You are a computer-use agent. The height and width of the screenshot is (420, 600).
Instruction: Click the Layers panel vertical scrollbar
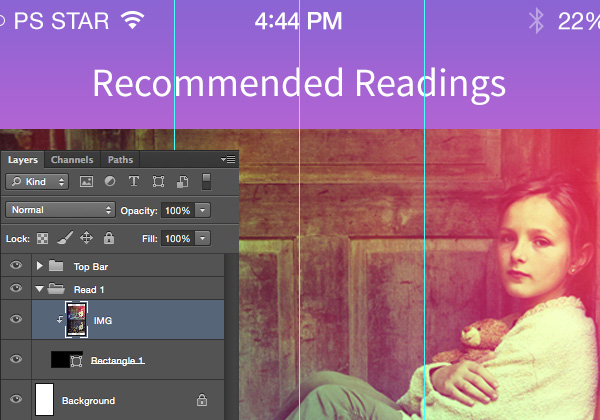[x=231, y=337]
